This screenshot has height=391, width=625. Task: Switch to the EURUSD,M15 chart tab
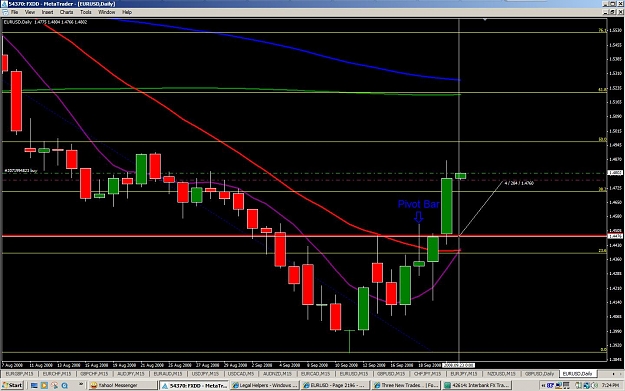pos(354,374)
